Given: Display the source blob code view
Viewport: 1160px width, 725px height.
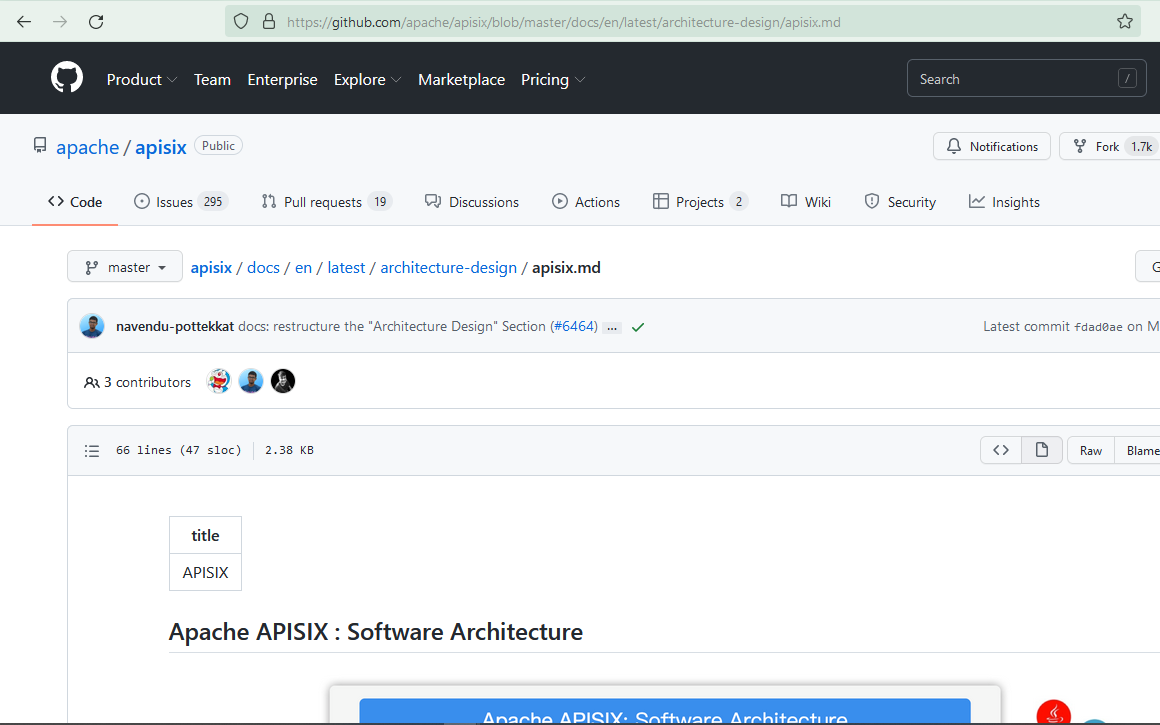Looking at the screenshot, I should point(1001,450).
